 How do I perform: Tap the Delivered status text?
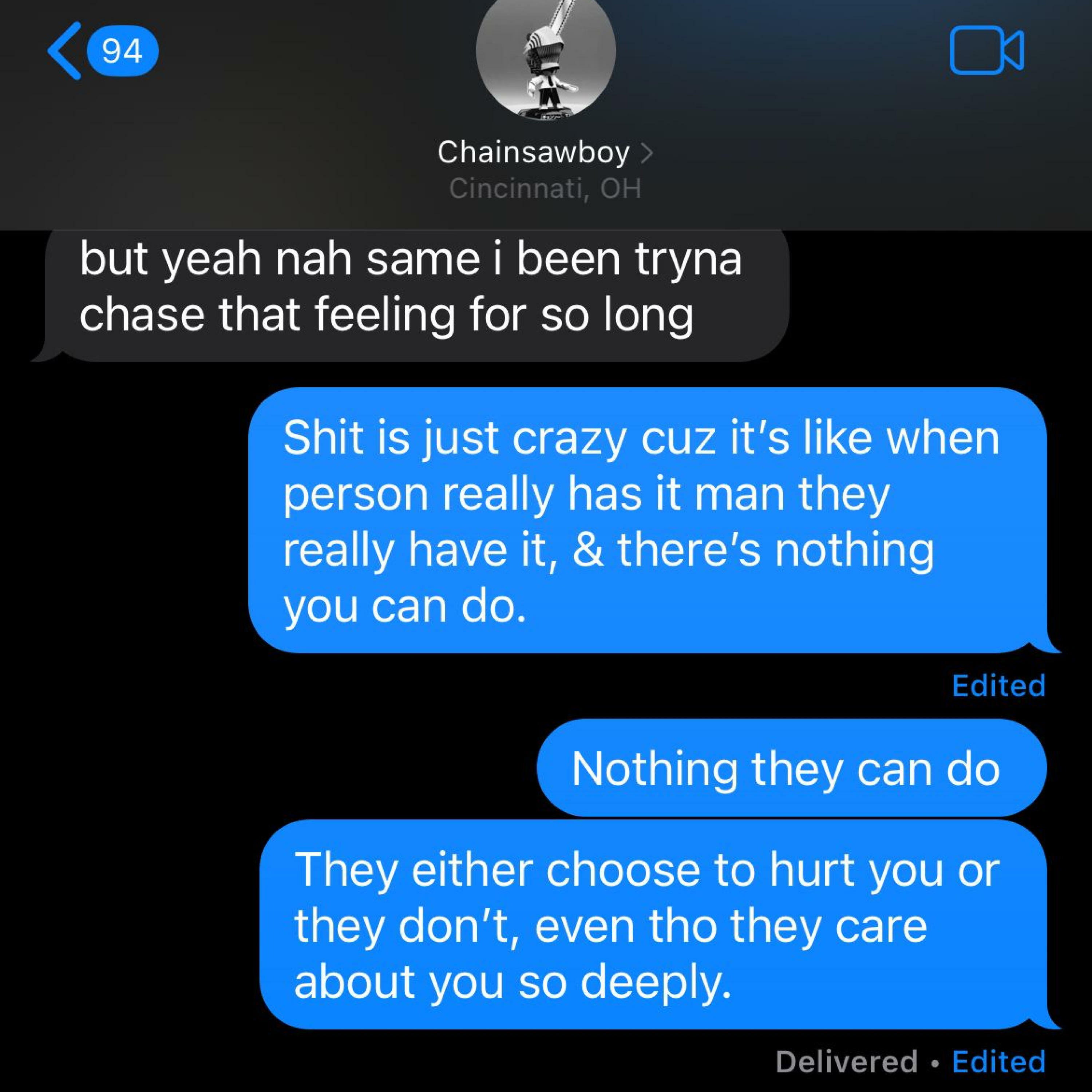point(846,1061)
